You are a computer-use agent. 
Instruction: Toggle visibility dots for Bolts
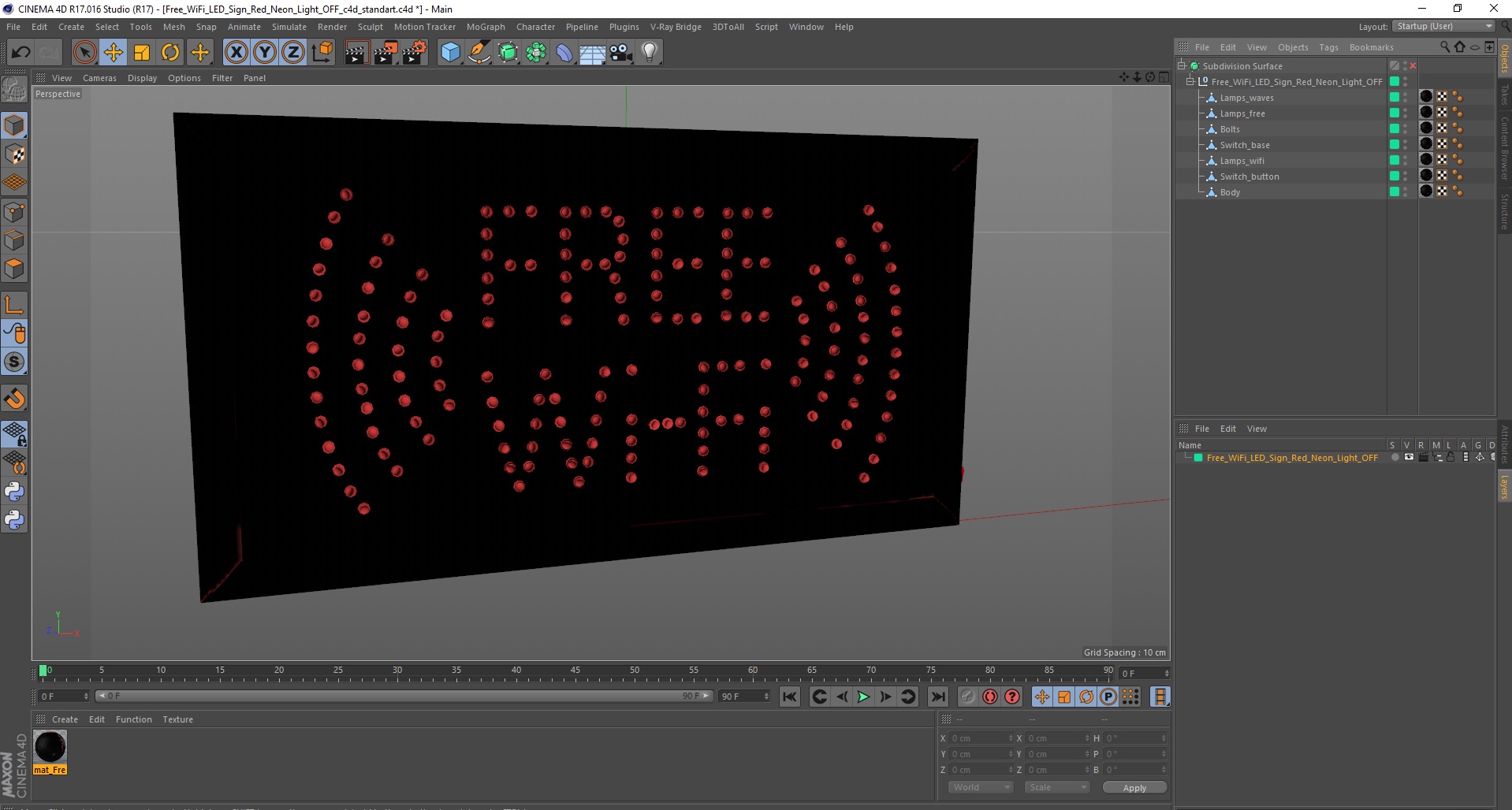1405,128
